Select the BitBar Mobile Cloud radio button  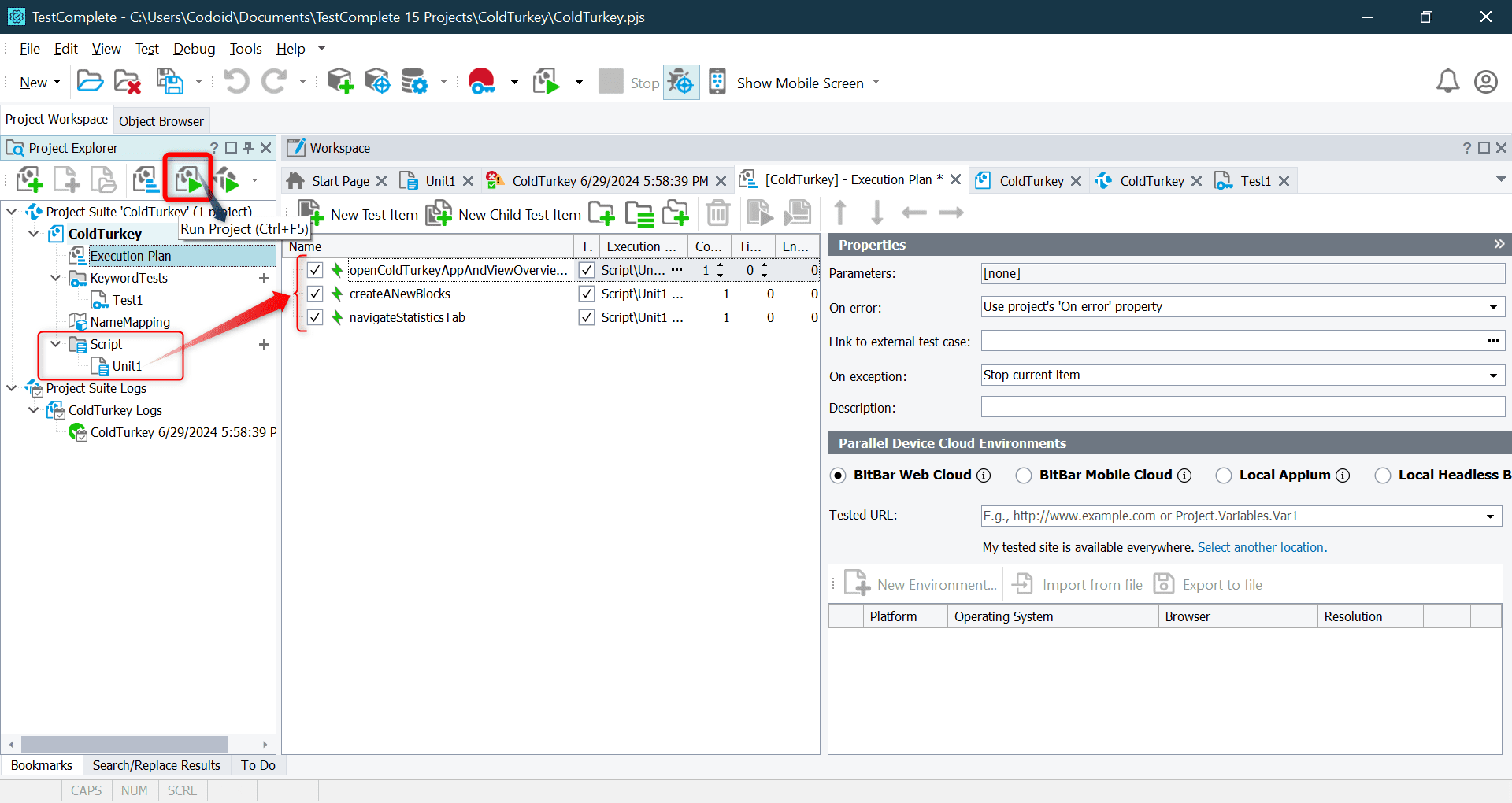point(1024,475)
